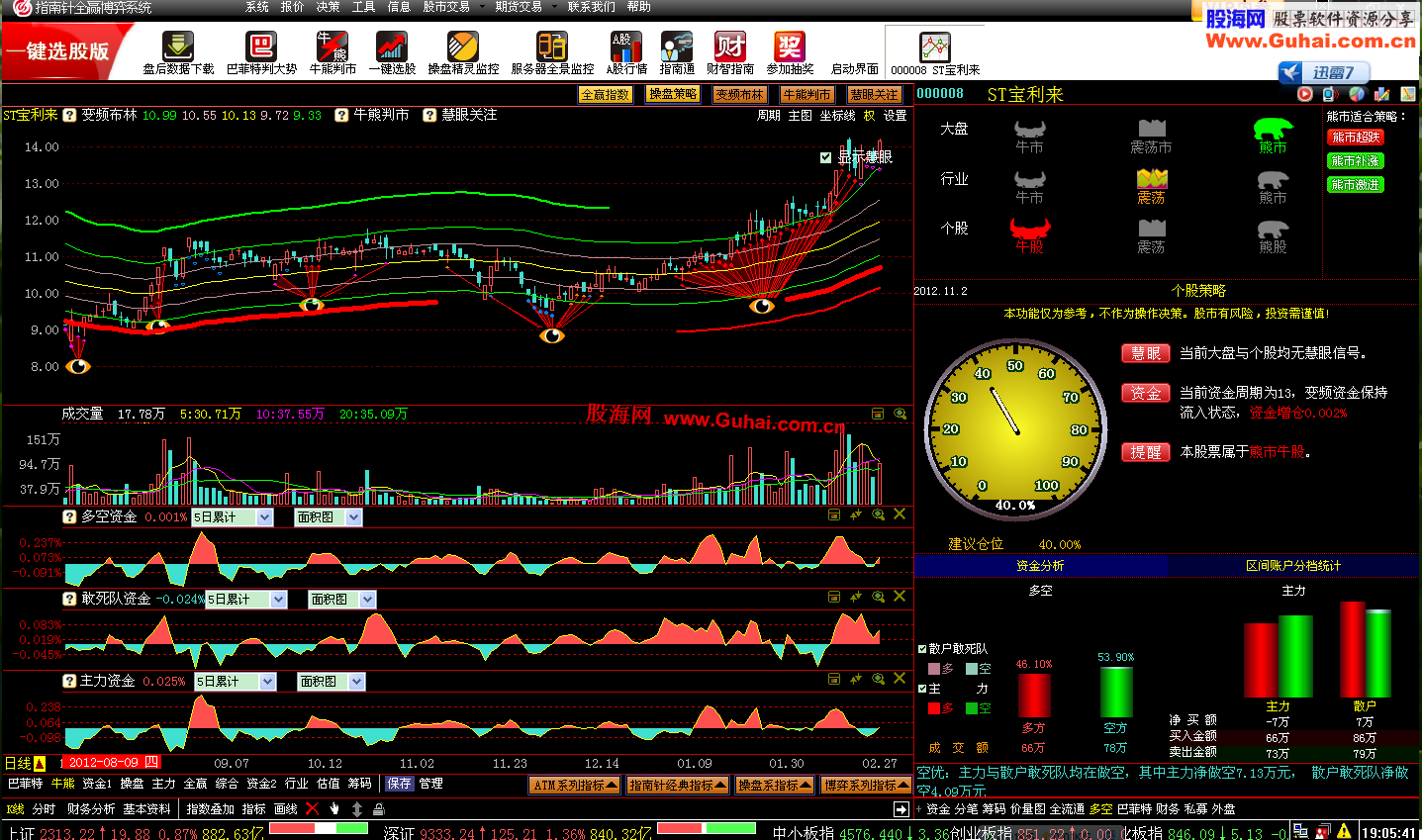Open A股行情 market icon

625,47
